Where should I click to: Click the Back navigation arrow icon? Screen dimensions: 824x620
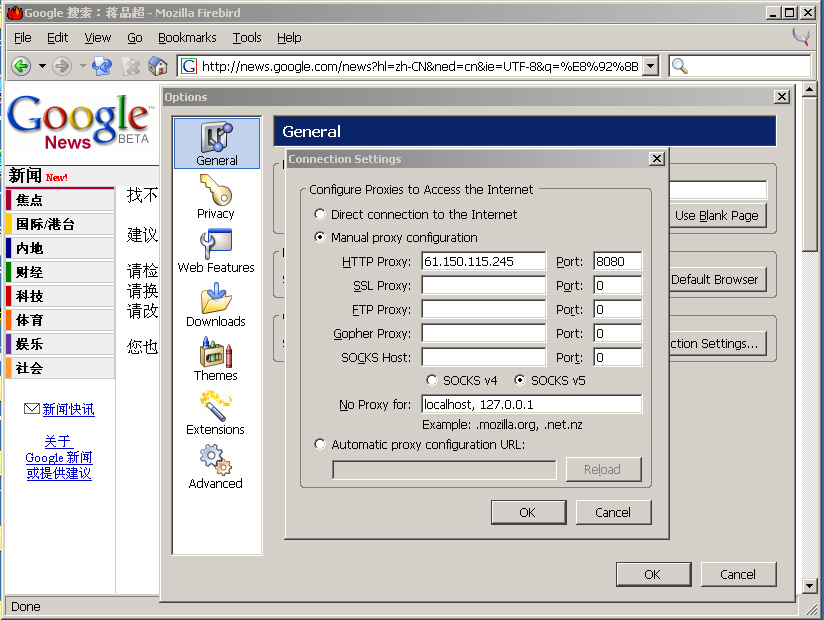pos(21,66)
